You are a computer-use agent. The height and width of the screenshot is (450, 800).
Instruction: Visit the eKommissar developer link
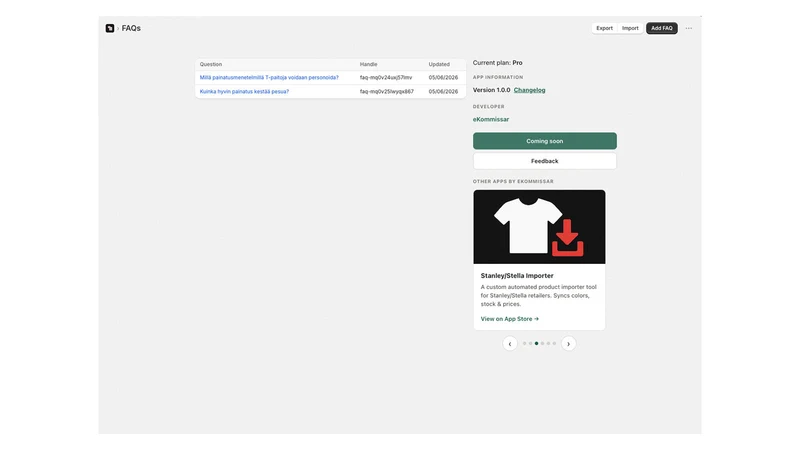pos(491,119)
